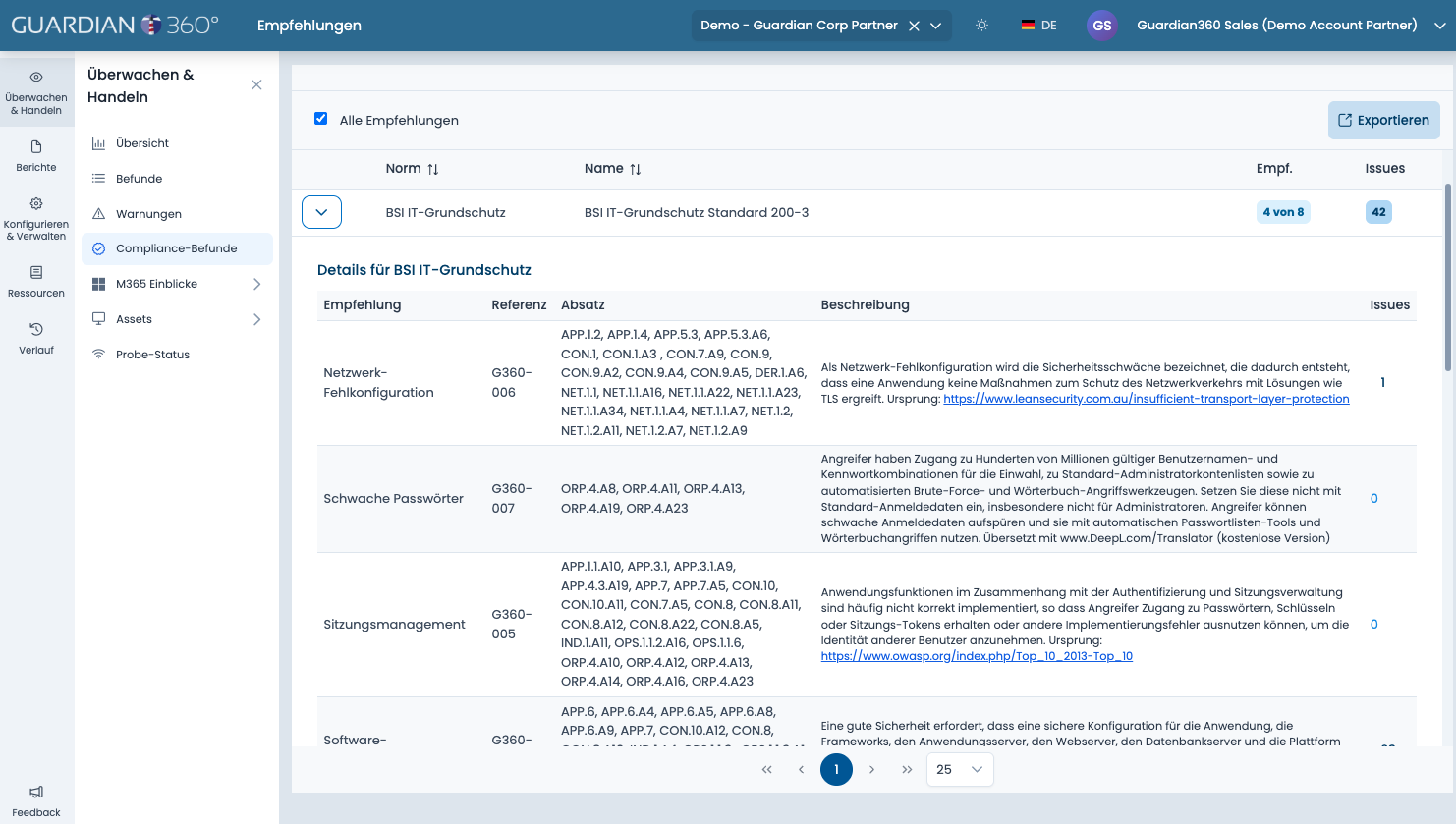Open the Überwachen & Handeln eye icon
Image resolution: width=1456 pixels, height=824 pixels.
(36, 77)
